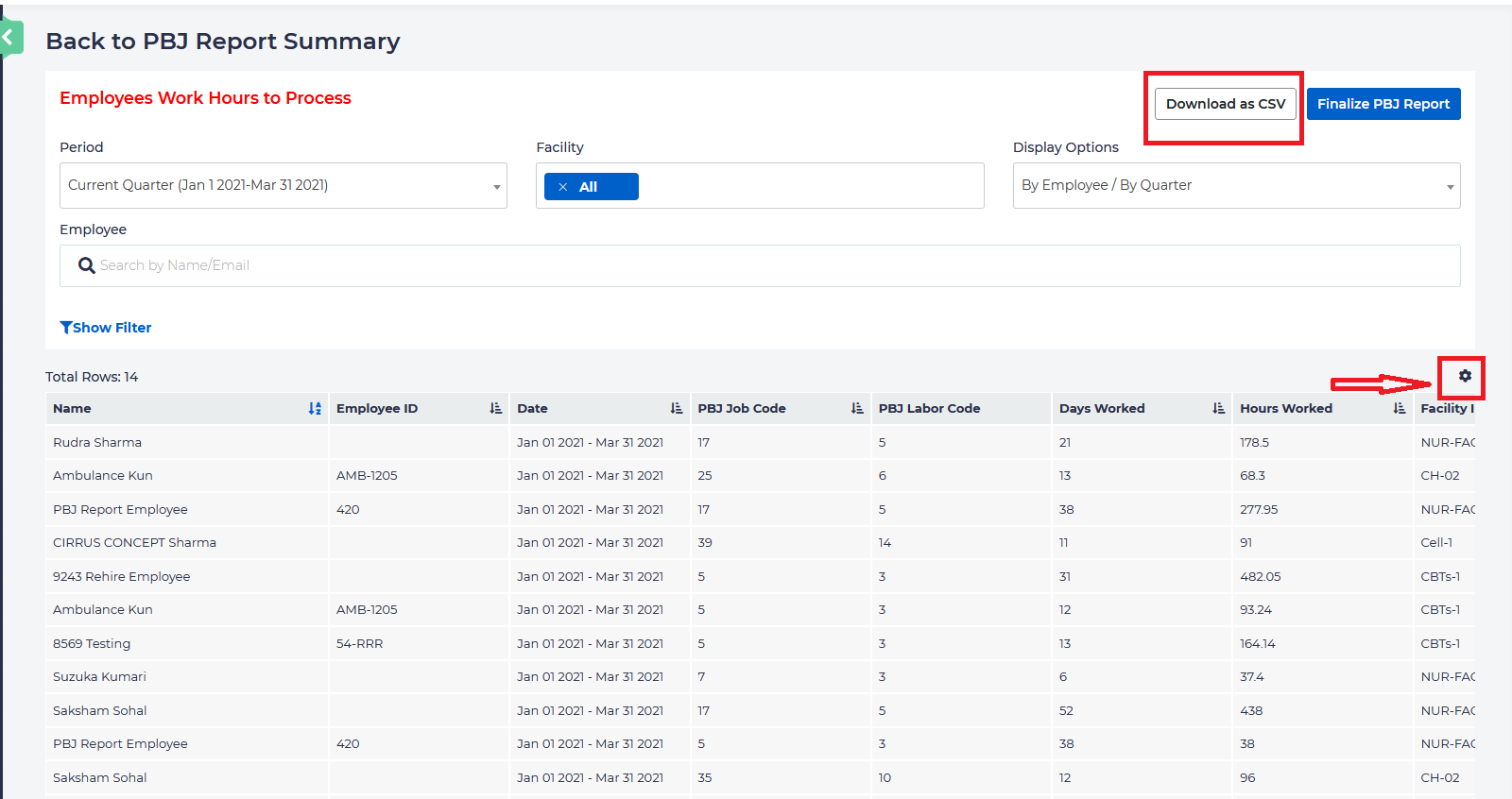Remove the All facility tag
This screenshot has height=799, width=1512.
(563, 187)
